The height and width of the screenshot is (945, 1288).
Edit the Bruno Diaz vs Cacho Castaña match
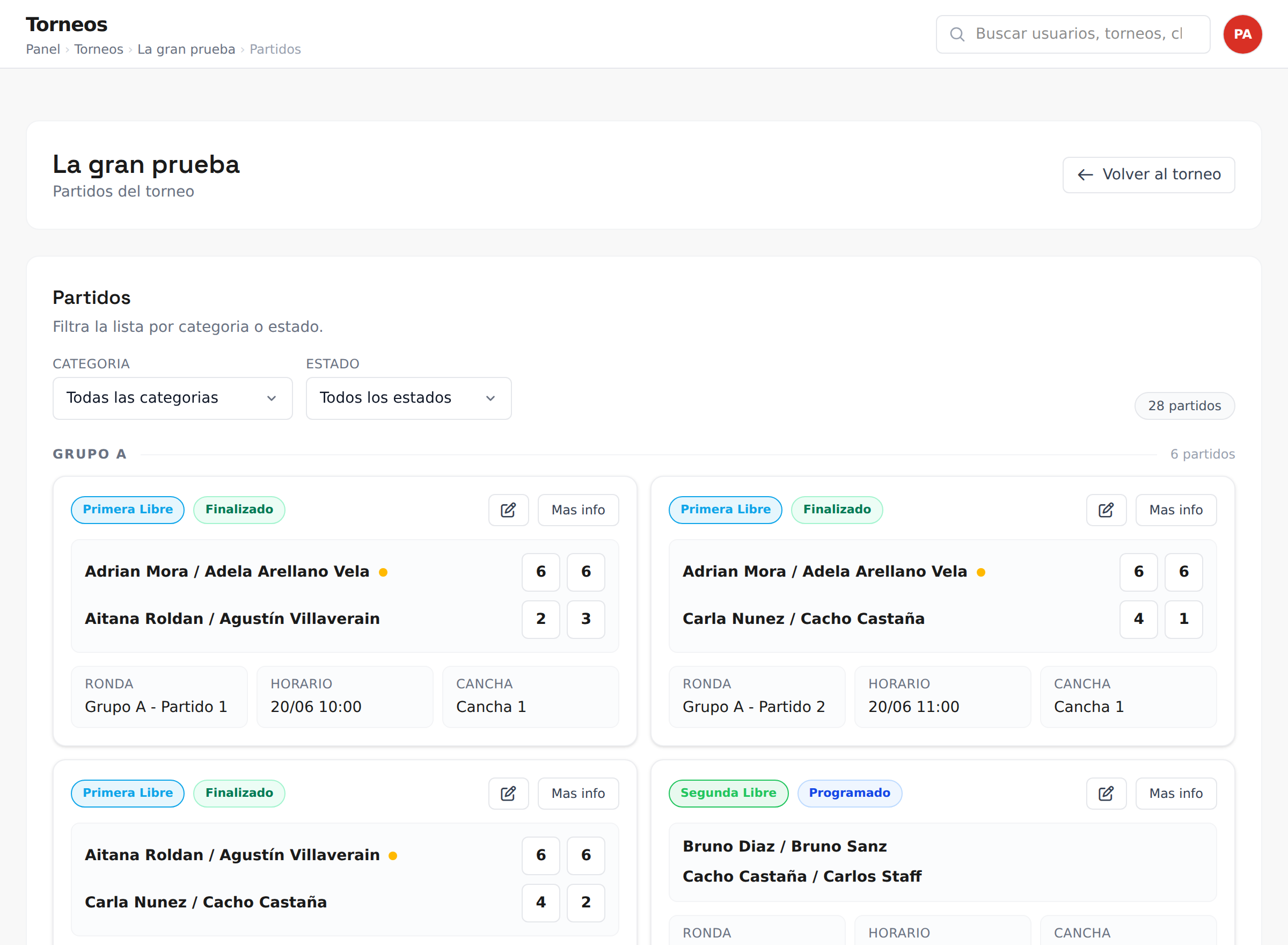point(1106,794)
